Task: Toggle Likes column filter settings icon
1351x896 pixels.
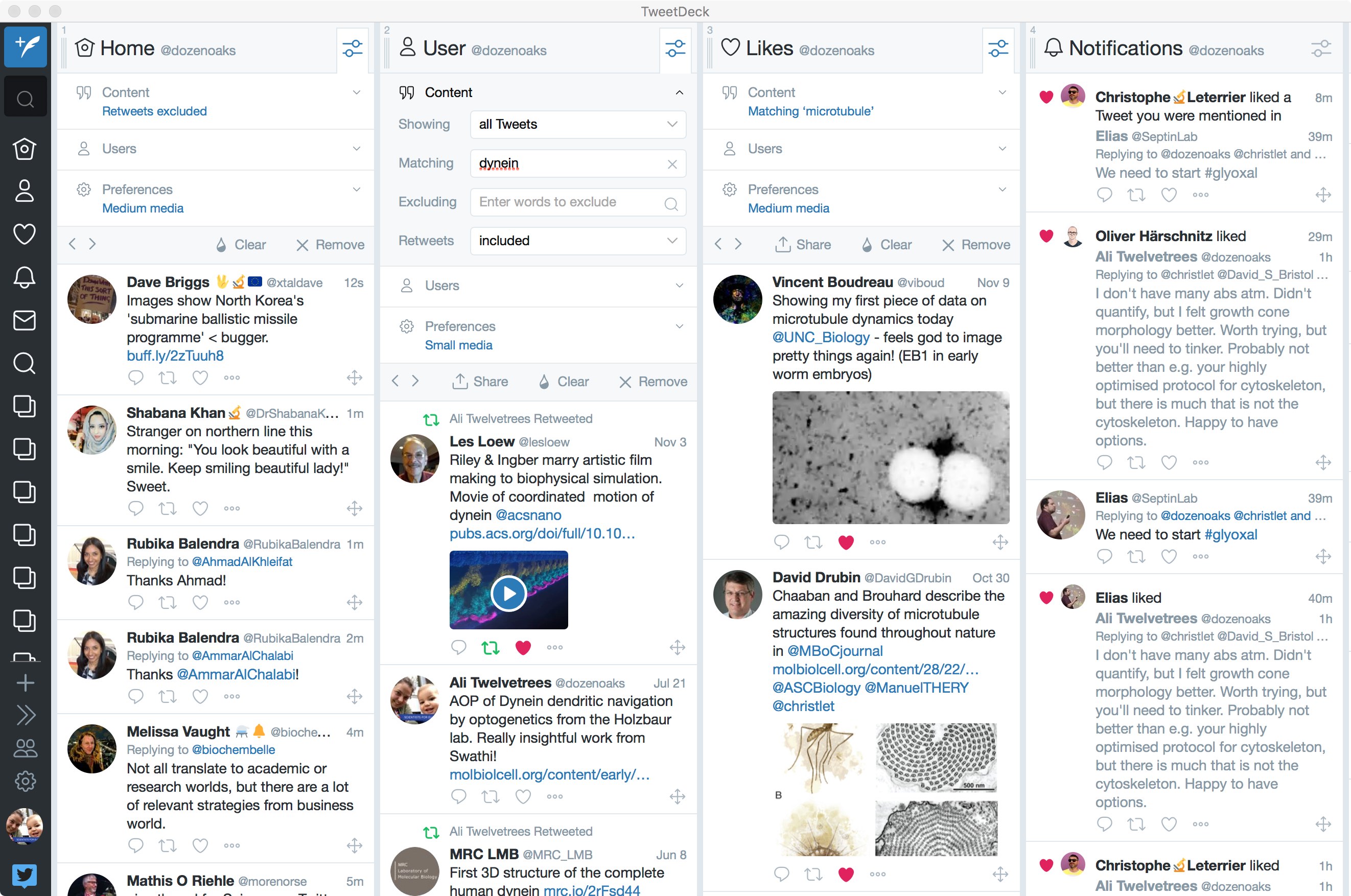Action: [x=998, y=49]
